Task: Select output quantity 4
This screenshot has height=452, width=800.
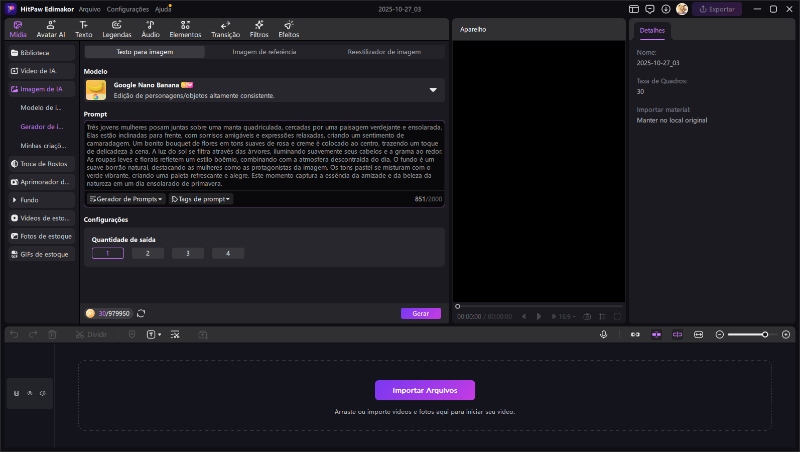Action: 228,254
